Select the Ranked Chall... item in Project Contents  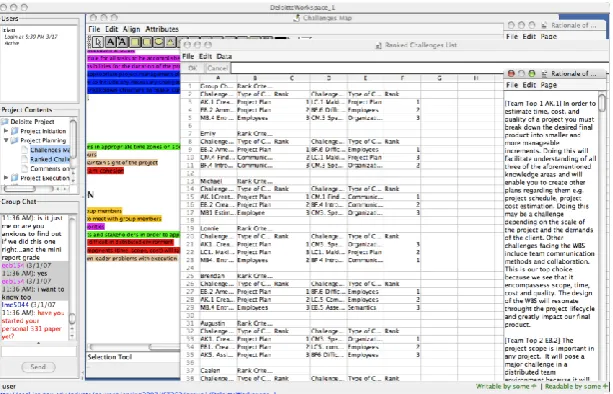pyautogui.click(x=50, y=159)
